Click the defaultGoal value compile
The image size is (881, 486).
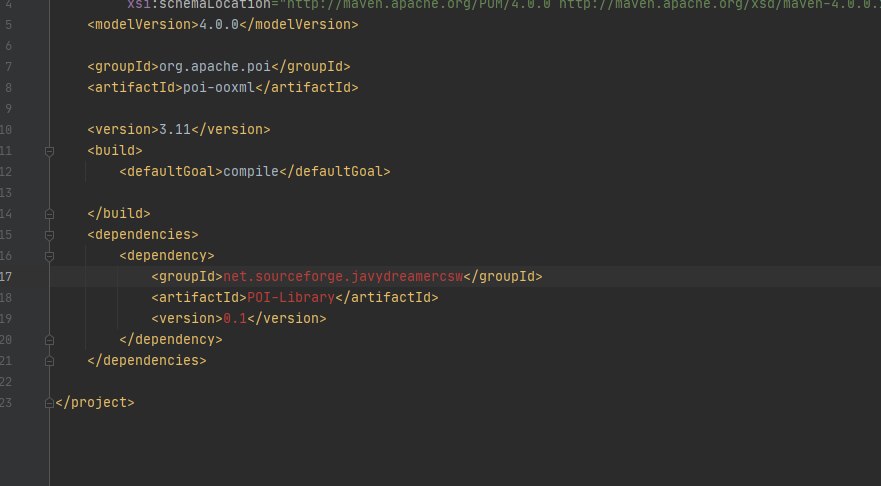[x=251, y=171]
